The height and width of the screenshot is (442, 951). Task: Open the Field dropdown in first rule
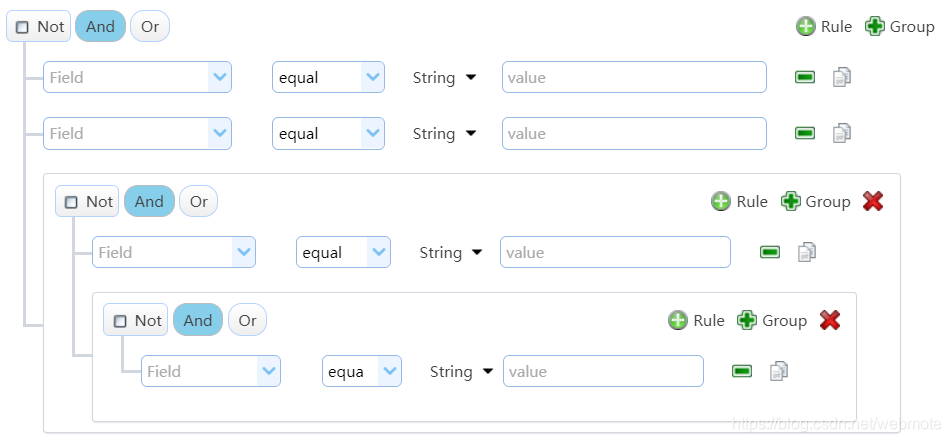219,77
